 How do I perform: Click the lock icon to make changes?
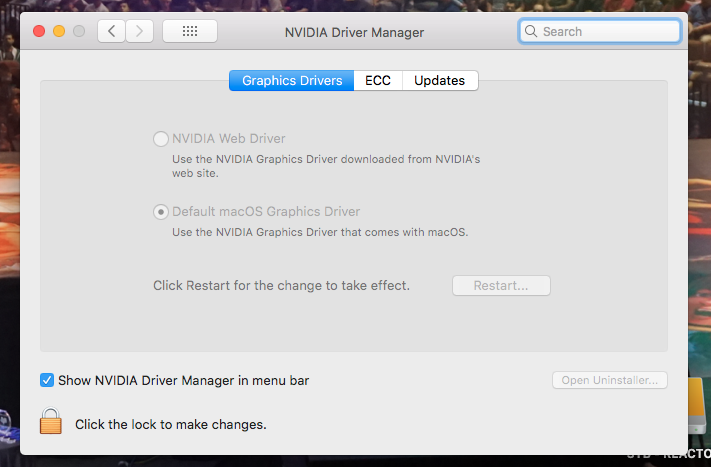click(x=51, y=421)
